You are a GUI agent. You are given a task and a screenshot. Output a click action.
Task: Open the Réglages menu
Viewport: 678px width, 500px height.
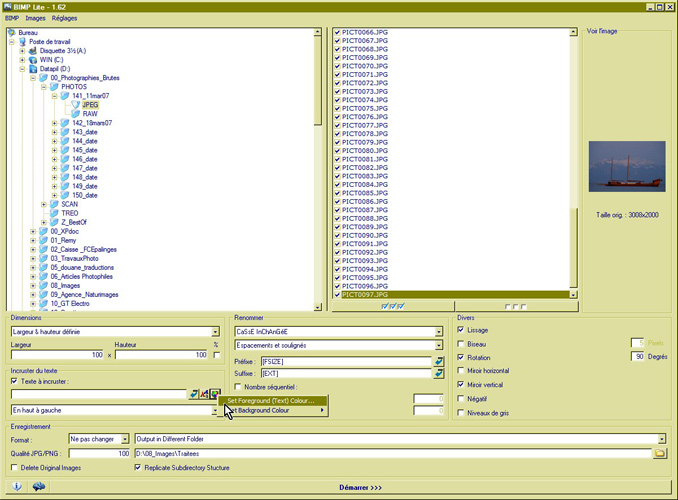click(64, 18)
